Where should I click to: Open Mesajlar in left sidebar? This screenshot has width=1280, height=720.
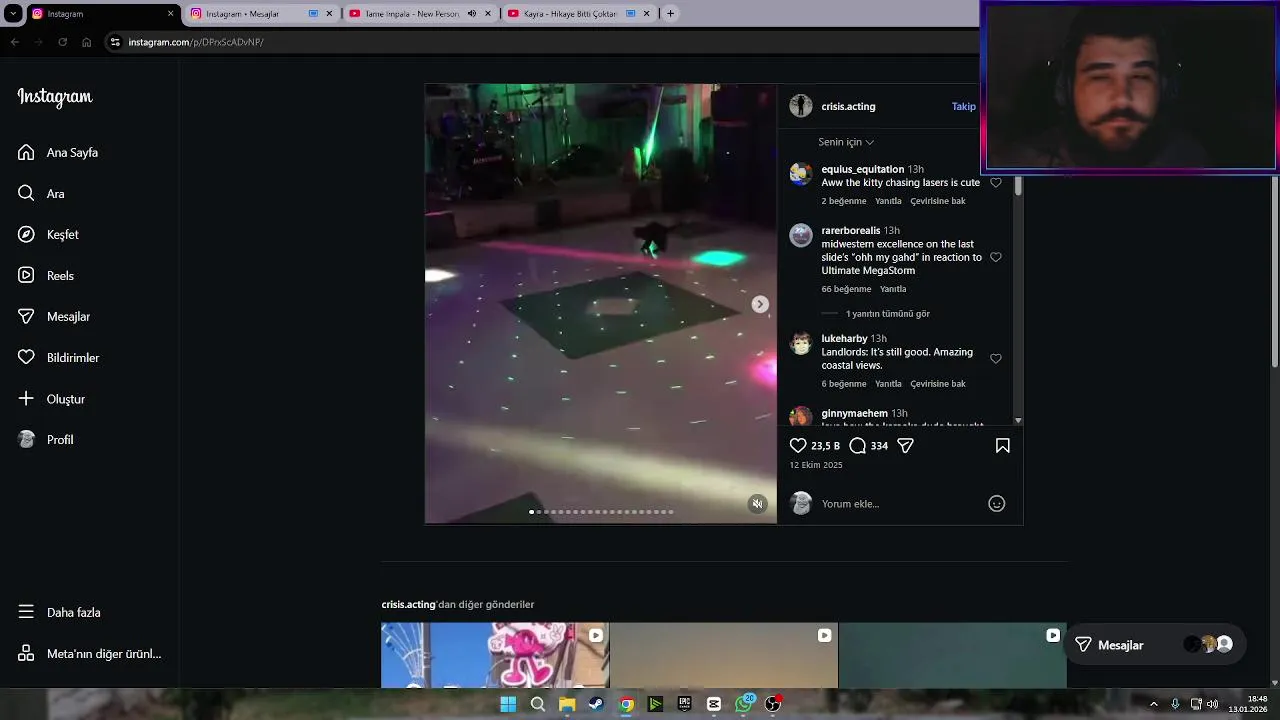pyautogui.click(x=54, y=316)
